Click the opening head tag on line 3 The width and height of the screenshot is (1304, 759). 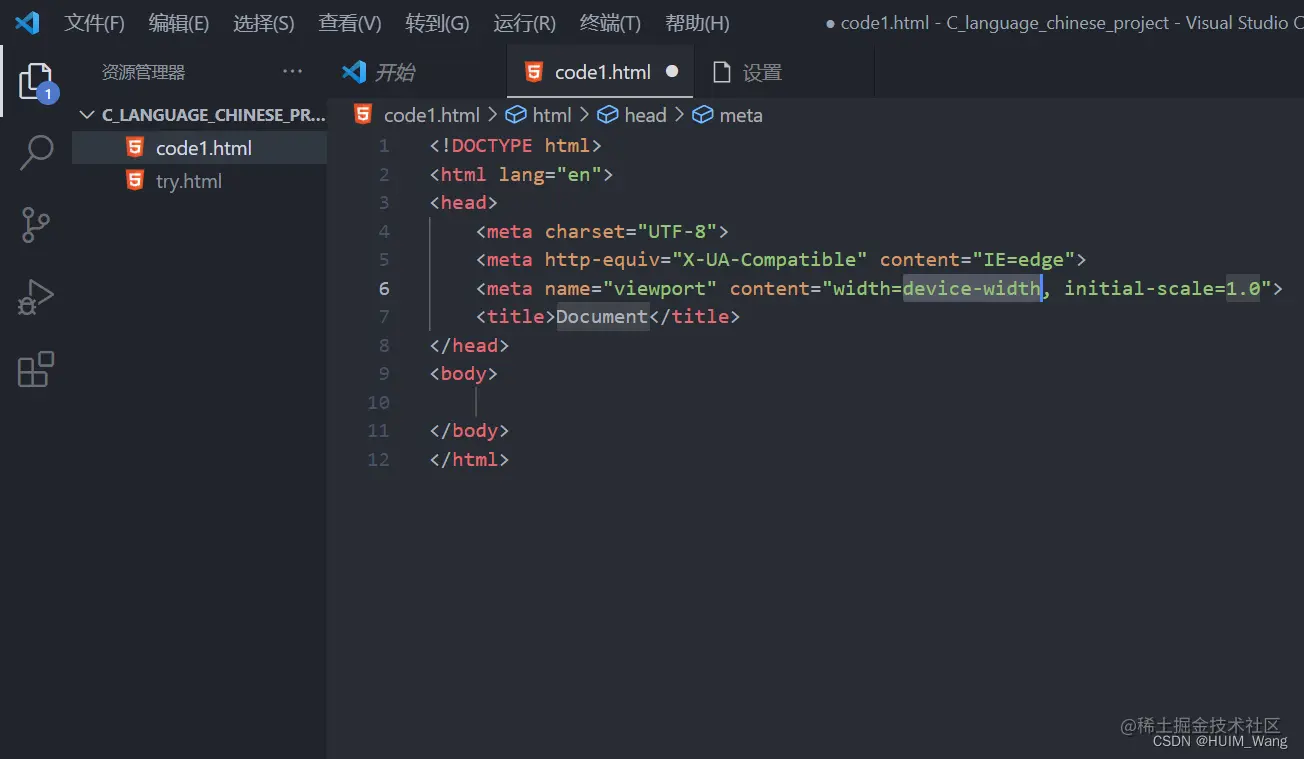click(x=464, y=202)
